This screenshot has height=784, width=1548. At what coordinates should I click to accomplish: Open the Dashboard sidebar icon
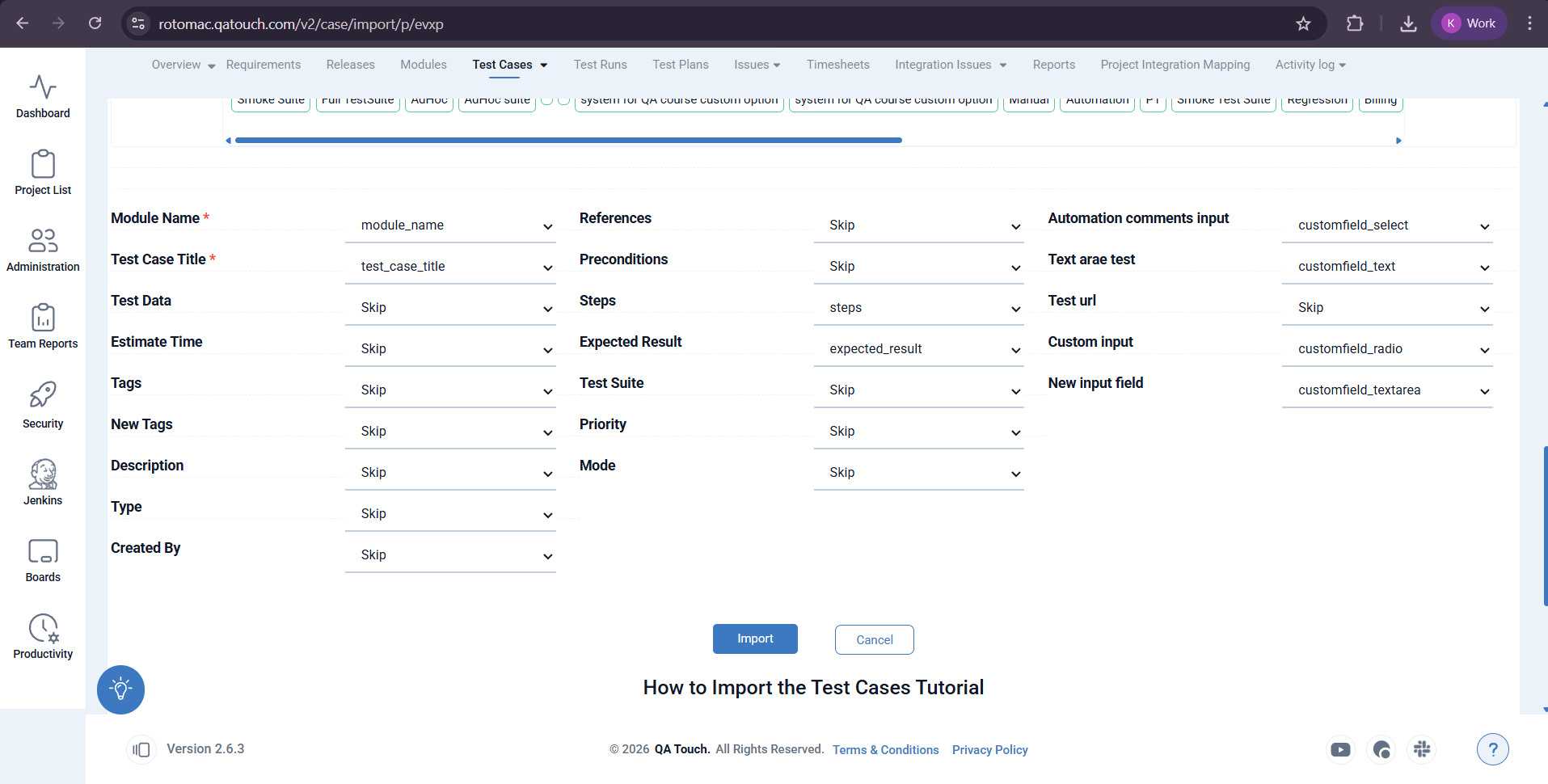(x=43, y=96)
